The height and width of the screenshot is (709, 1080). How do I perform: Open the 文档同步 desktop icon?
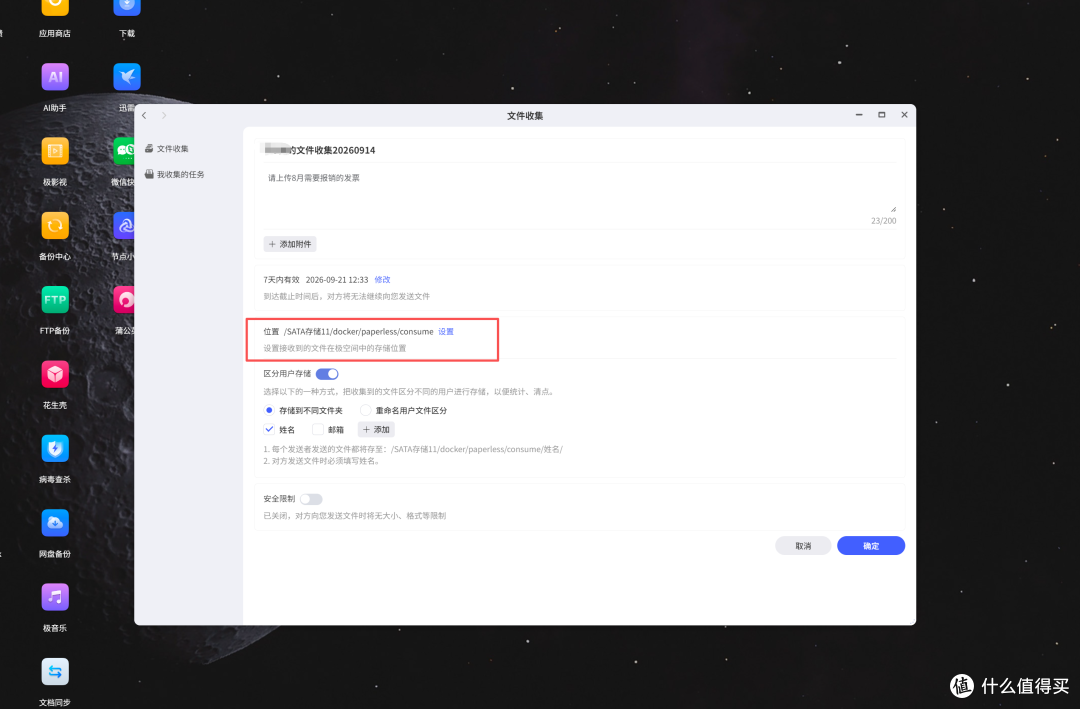tap(55, 672)
